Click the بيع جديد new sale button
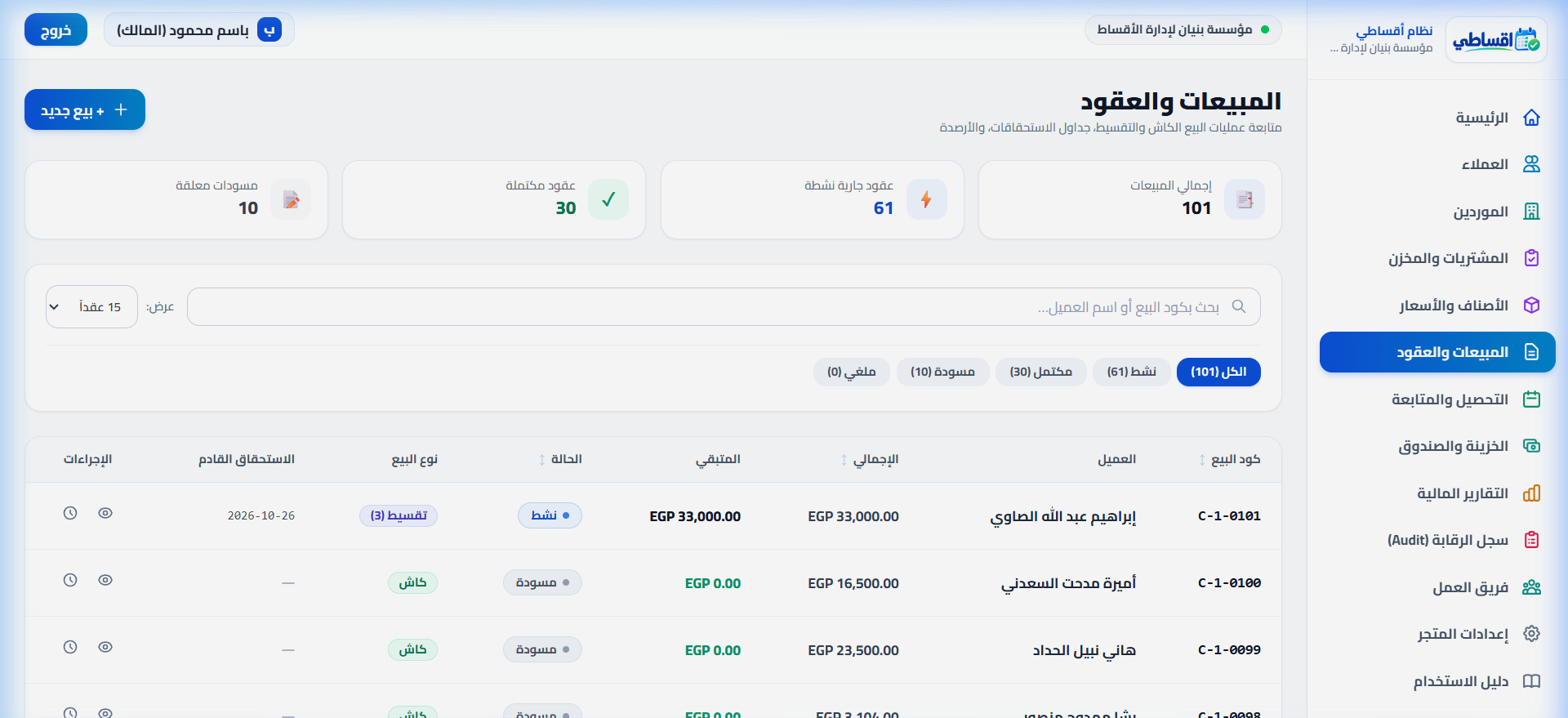1568x718 pixels. click(85, 109)
